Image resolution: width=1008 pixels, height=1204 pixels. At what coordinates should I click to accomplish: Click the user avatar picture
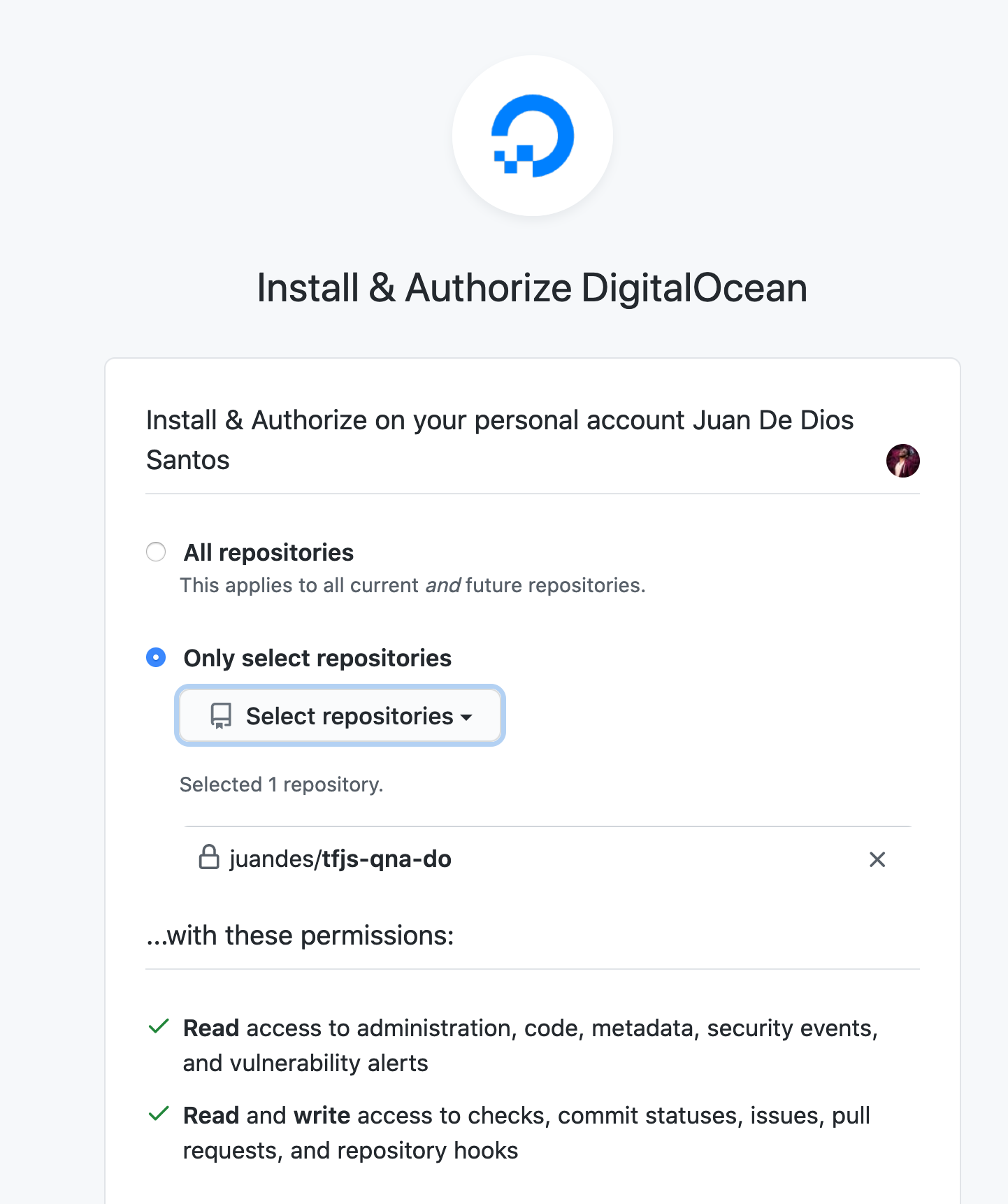click(902, 461)
